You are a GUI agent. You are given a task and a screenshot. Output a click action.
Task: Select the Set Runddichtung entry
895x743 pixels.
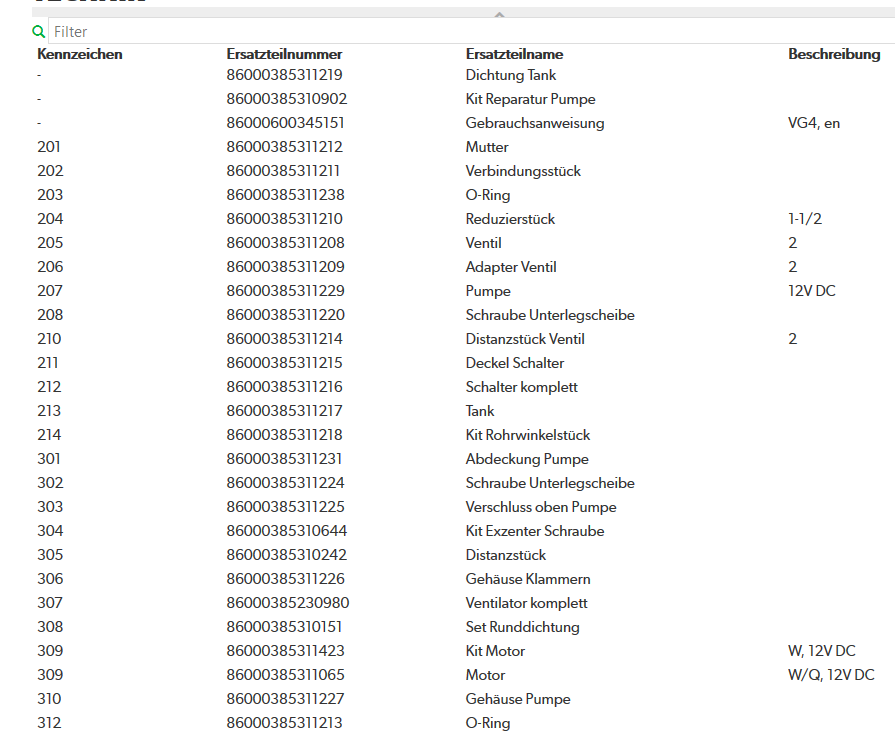click(522, 626)
